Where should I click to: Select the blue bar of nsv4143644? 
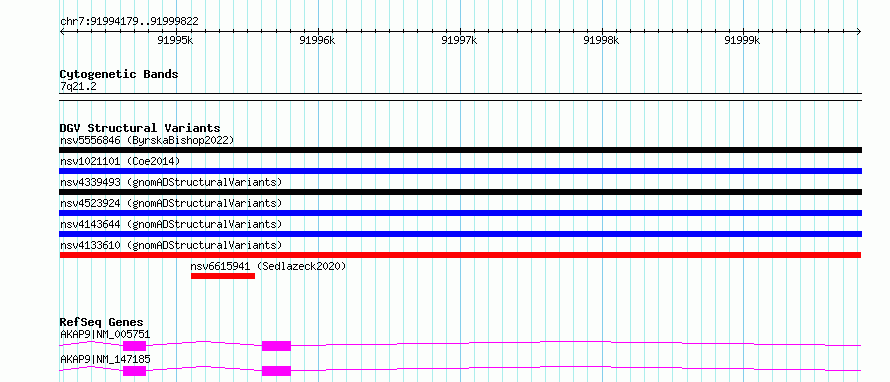[x=461, y=234]
